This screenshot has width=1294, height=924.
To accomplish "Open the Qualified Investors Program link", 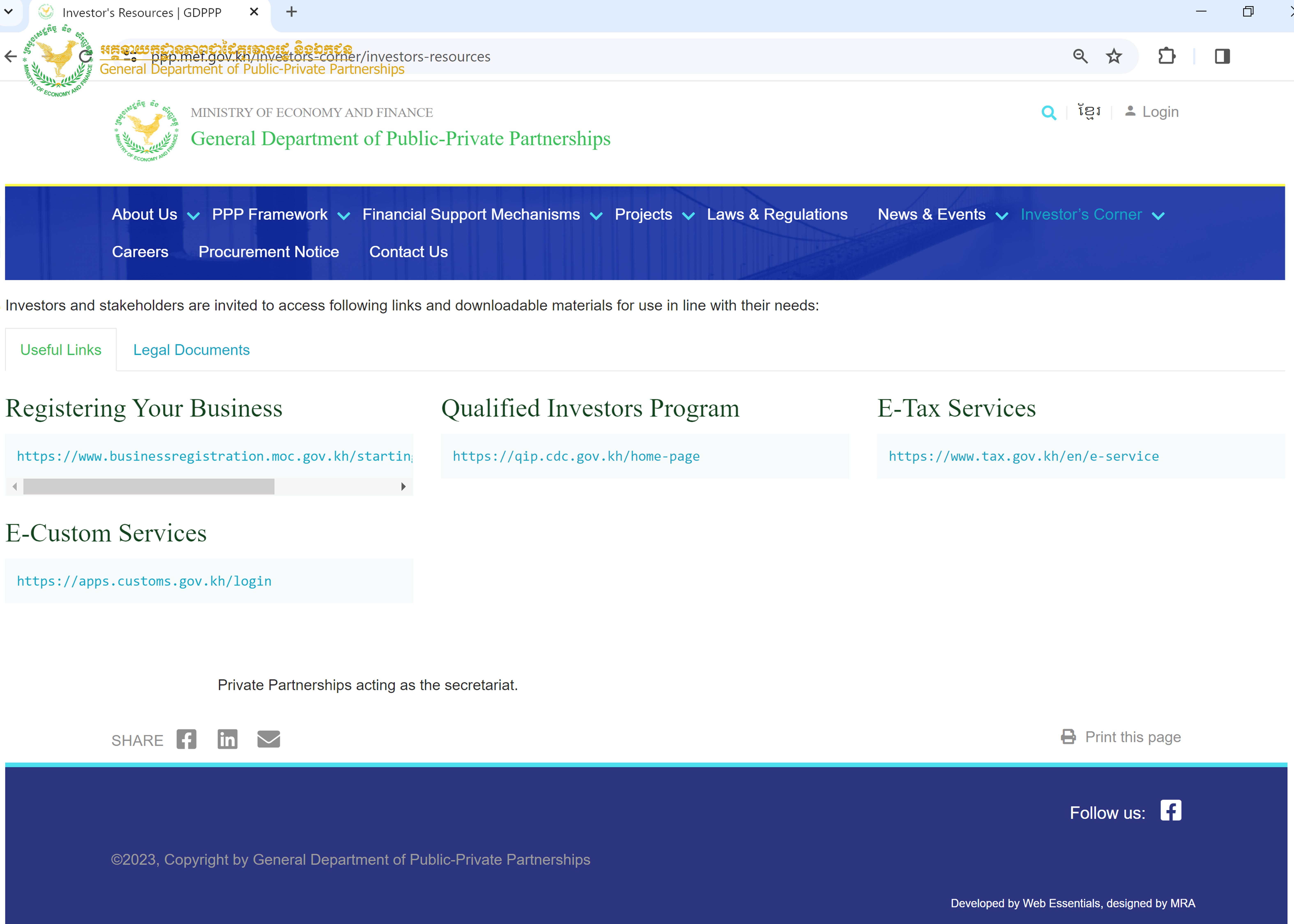I will [576, 456].
